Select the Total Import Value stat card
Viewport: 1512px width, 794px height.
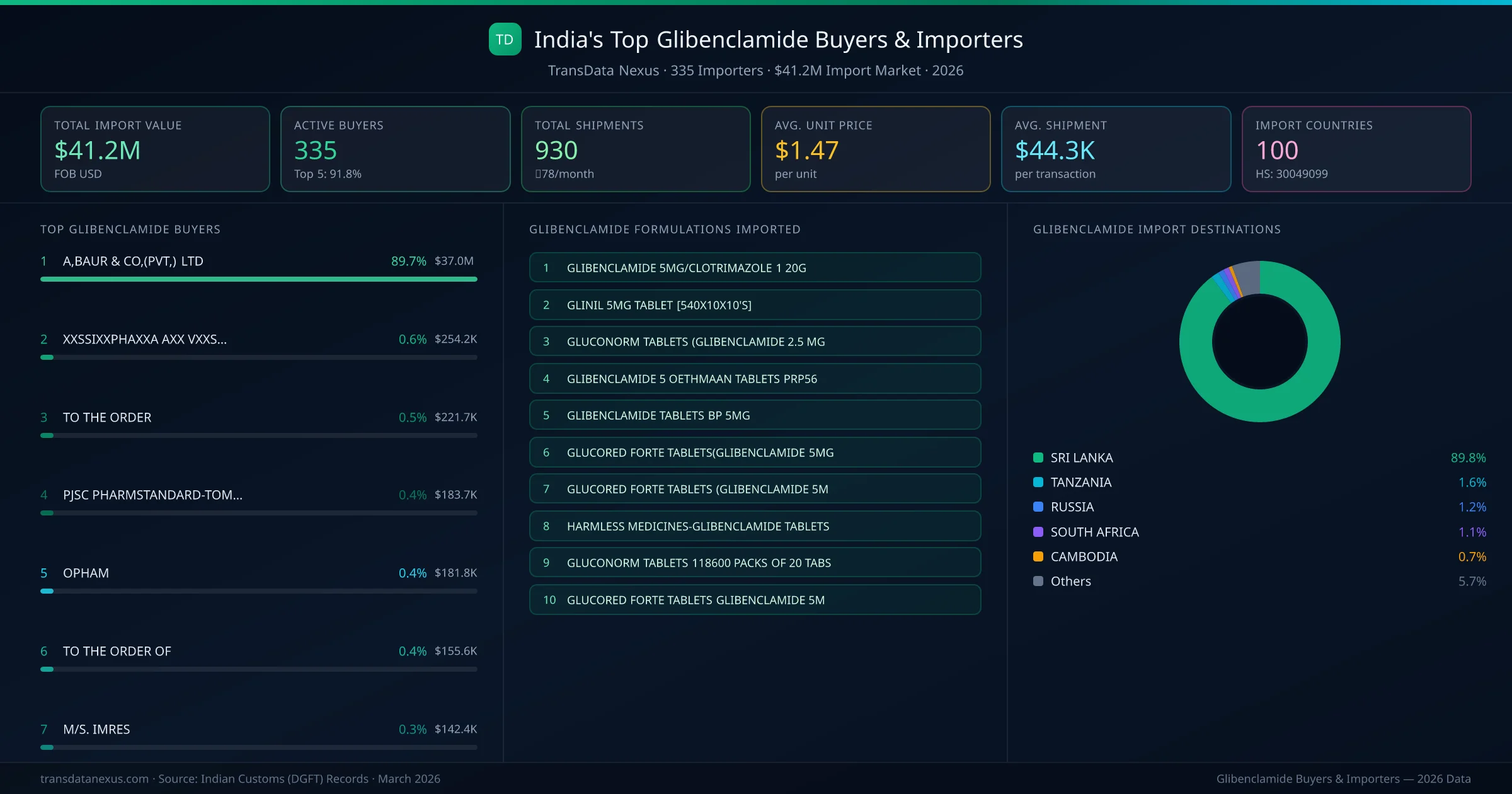[154, 149]
